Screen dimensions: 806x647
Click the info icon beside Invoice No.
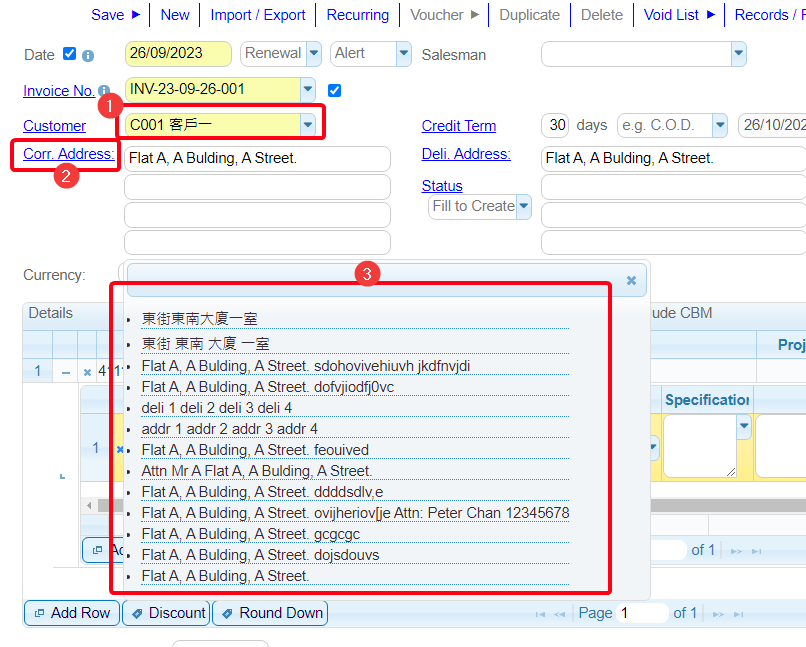(104, 91)
